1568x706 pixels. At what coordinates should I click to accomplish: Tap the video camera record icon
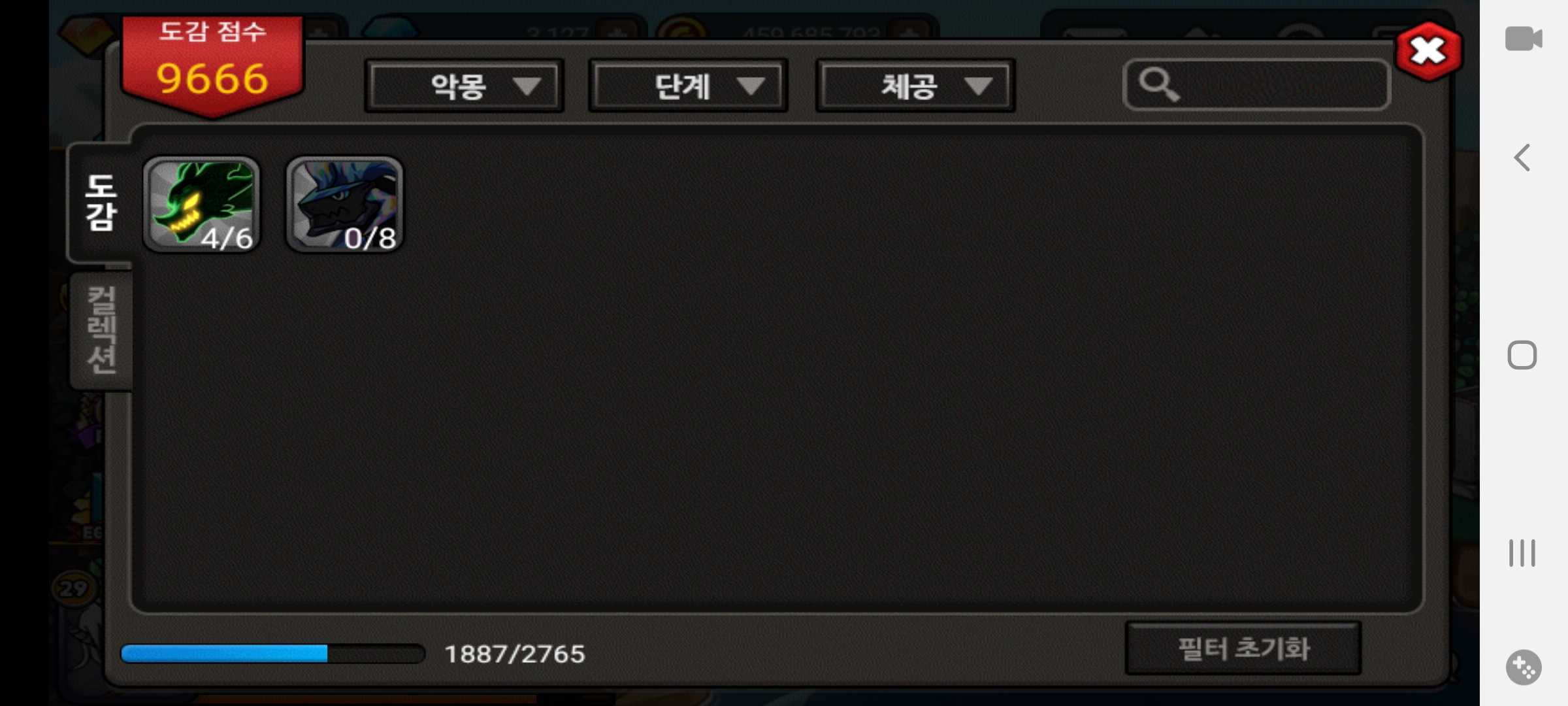click(1524, 39)
